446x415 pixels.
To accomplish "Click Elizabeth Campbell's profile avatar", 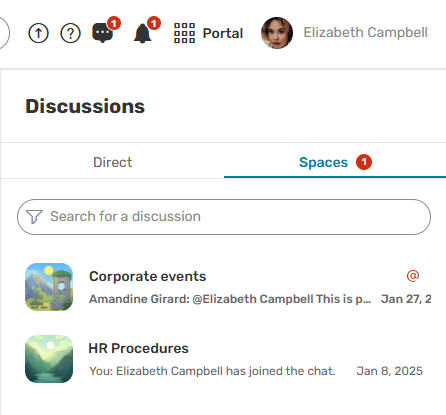I will (x=277, y=33).
